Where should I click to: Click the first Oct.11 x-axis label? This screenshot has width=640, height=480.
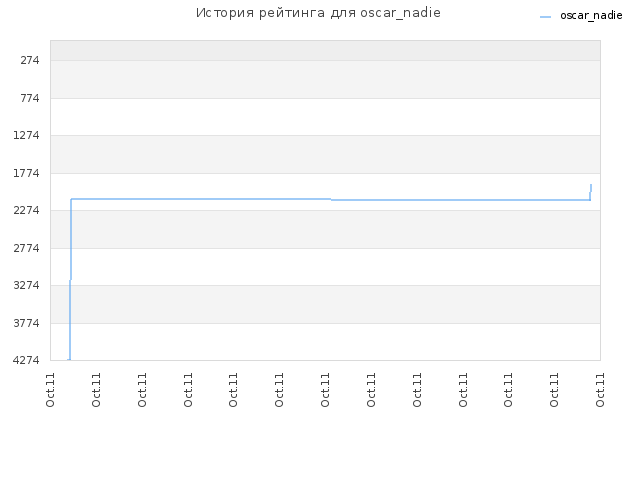tap(50, 390)
